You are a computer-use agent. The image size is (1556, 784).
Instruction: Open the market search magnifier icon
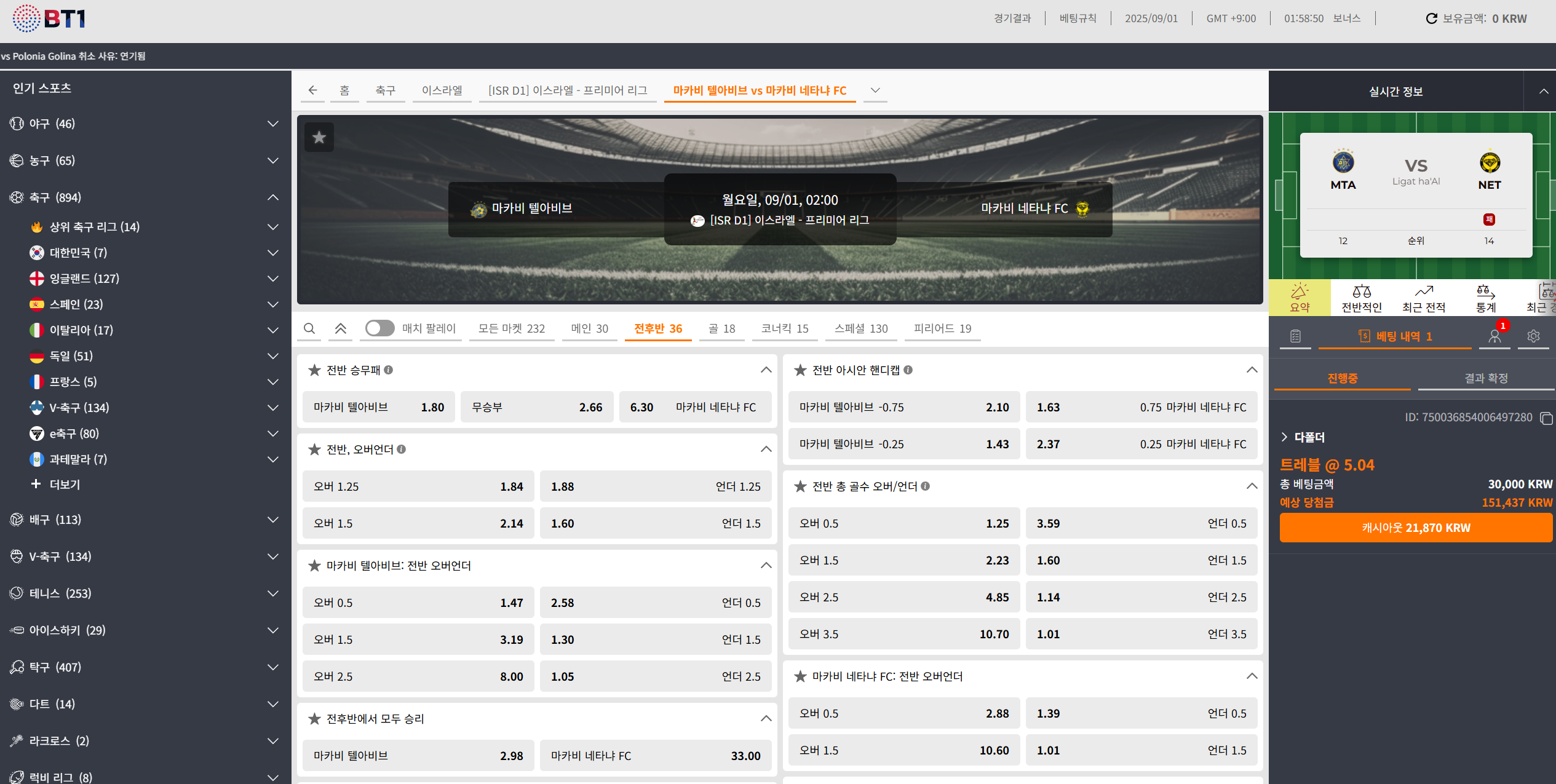click(309, 328)
